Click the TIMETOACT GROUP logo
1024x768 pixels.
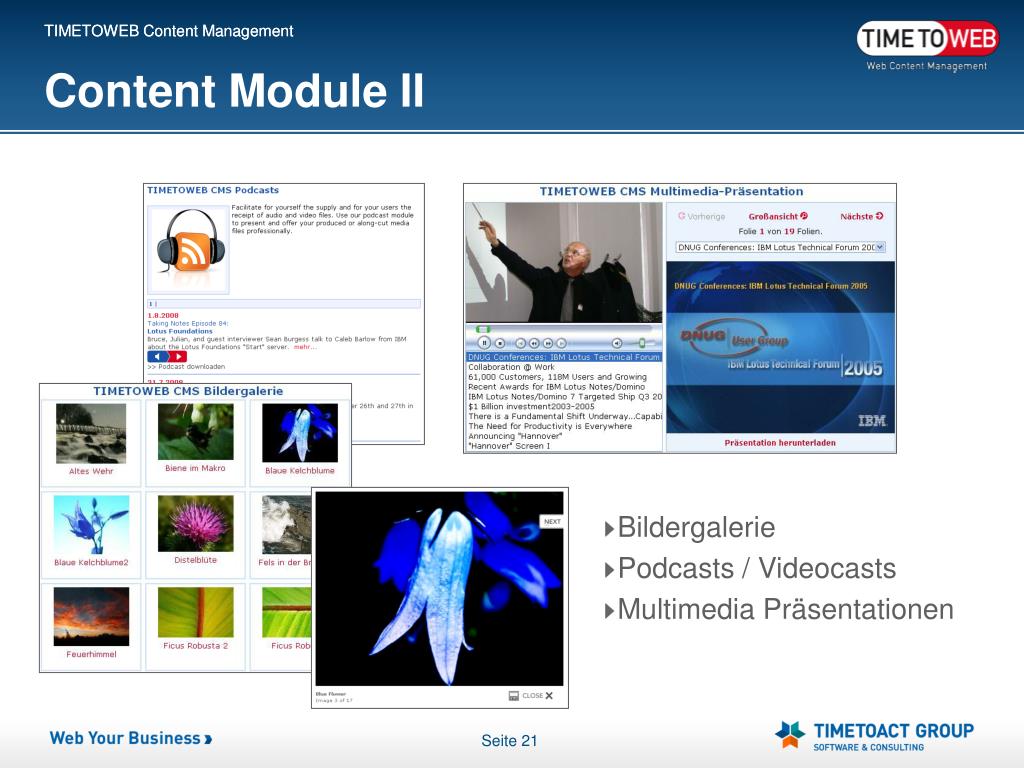(874, 735)
